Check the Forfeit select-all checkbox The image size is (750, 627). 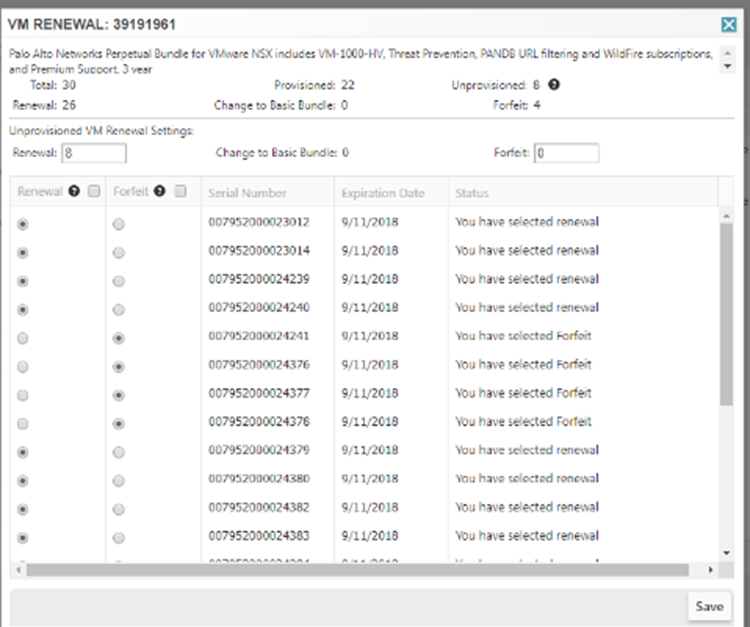tap(180, 192)
